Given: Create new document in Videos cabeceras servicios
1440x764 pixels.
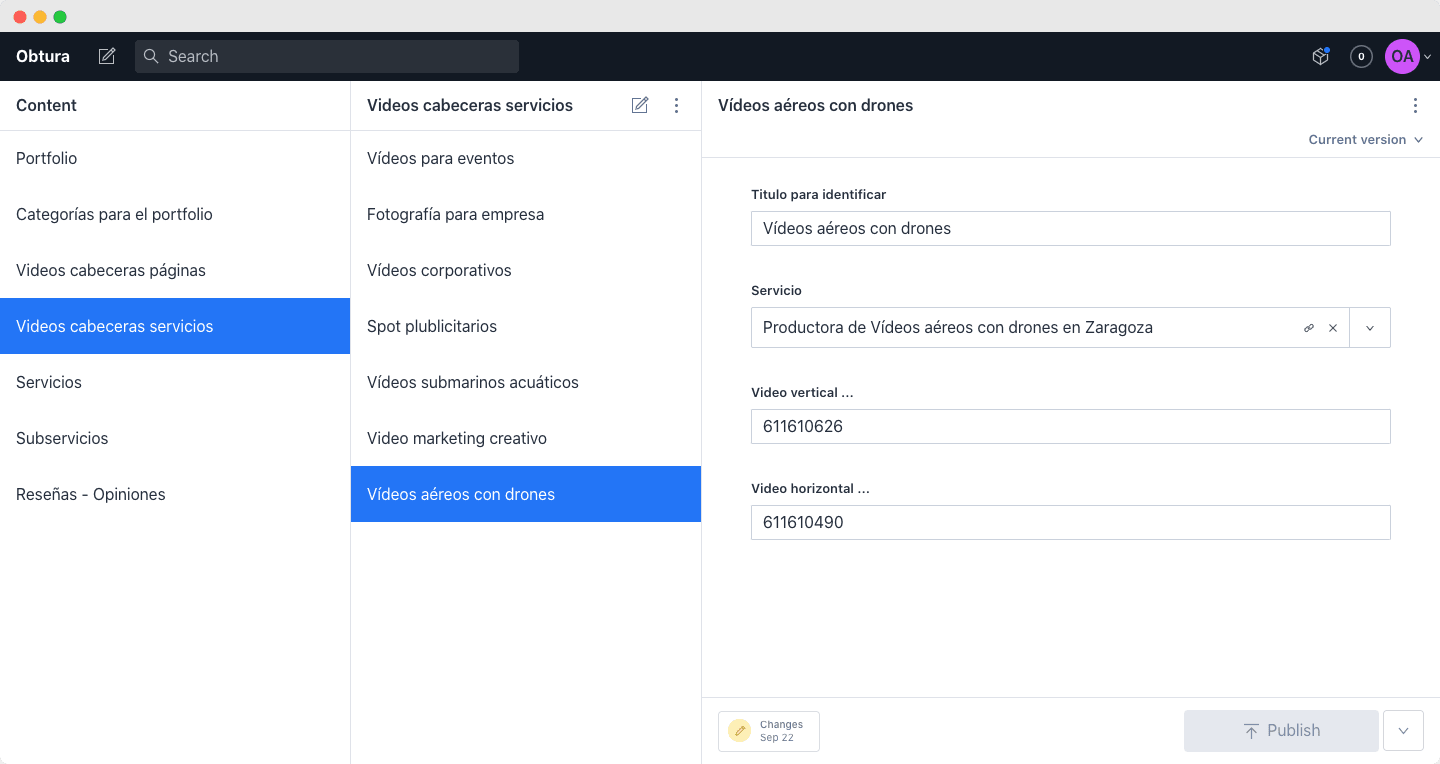Looking at the screenshot, I should 640,105.
